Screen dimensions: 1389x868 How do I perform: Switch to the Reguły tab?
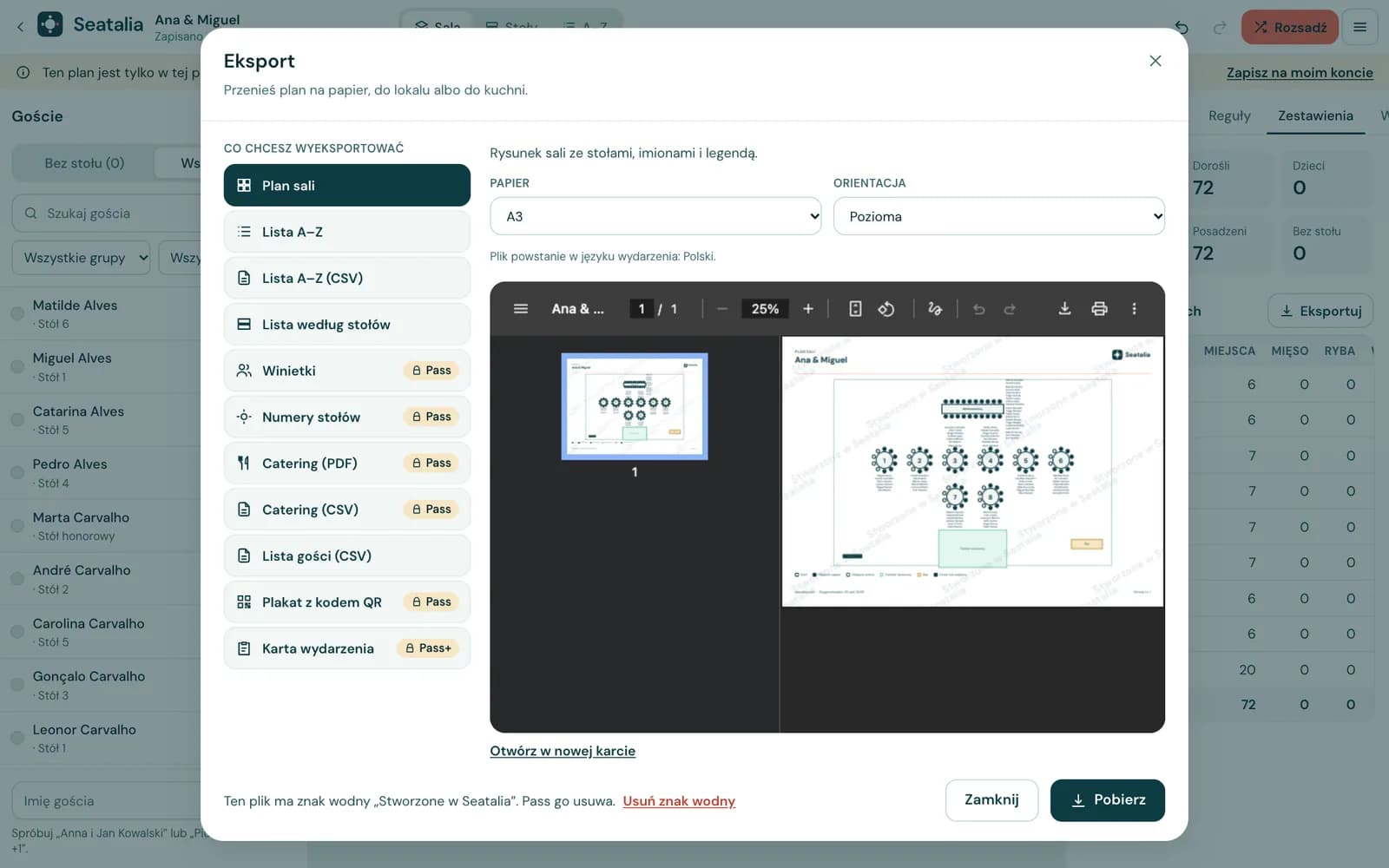tap(1229, 115)
